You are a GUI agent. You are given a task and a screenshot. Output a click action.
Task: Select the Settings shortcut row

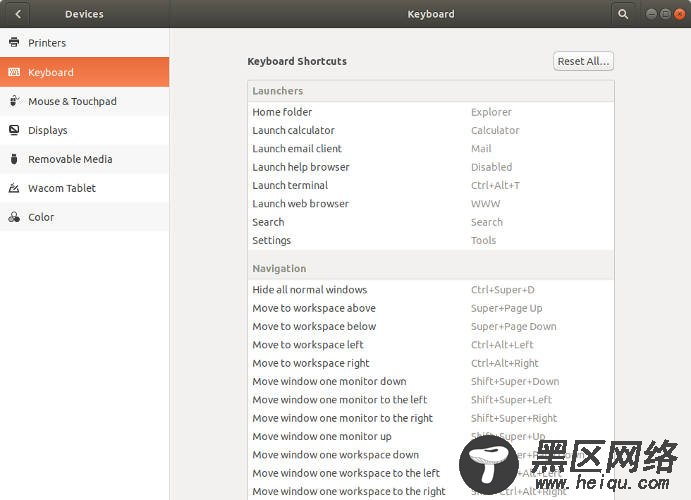(x=431, y=241)
